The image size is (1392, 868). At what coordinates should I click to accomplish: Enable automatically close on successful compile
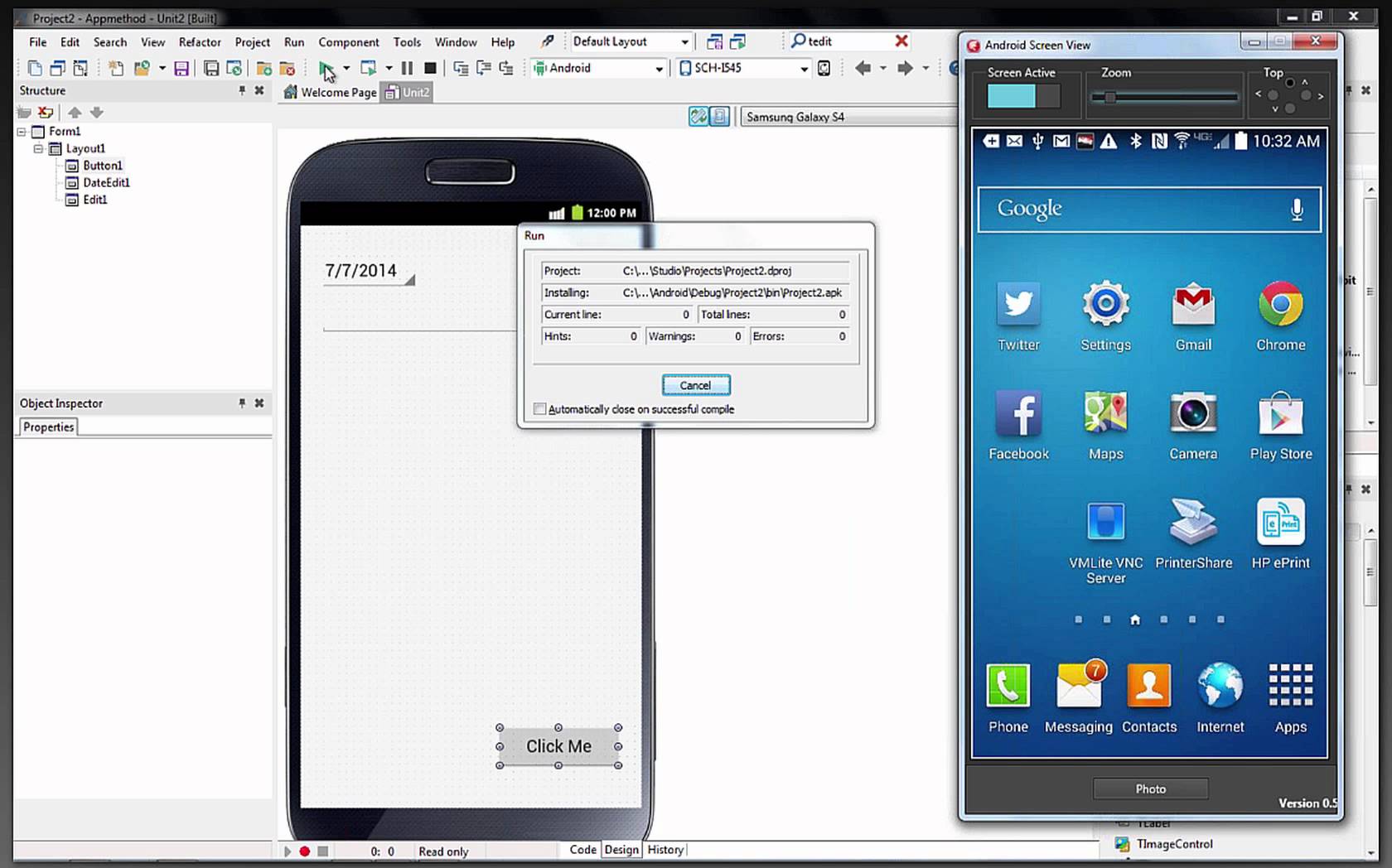coord(540,409)
